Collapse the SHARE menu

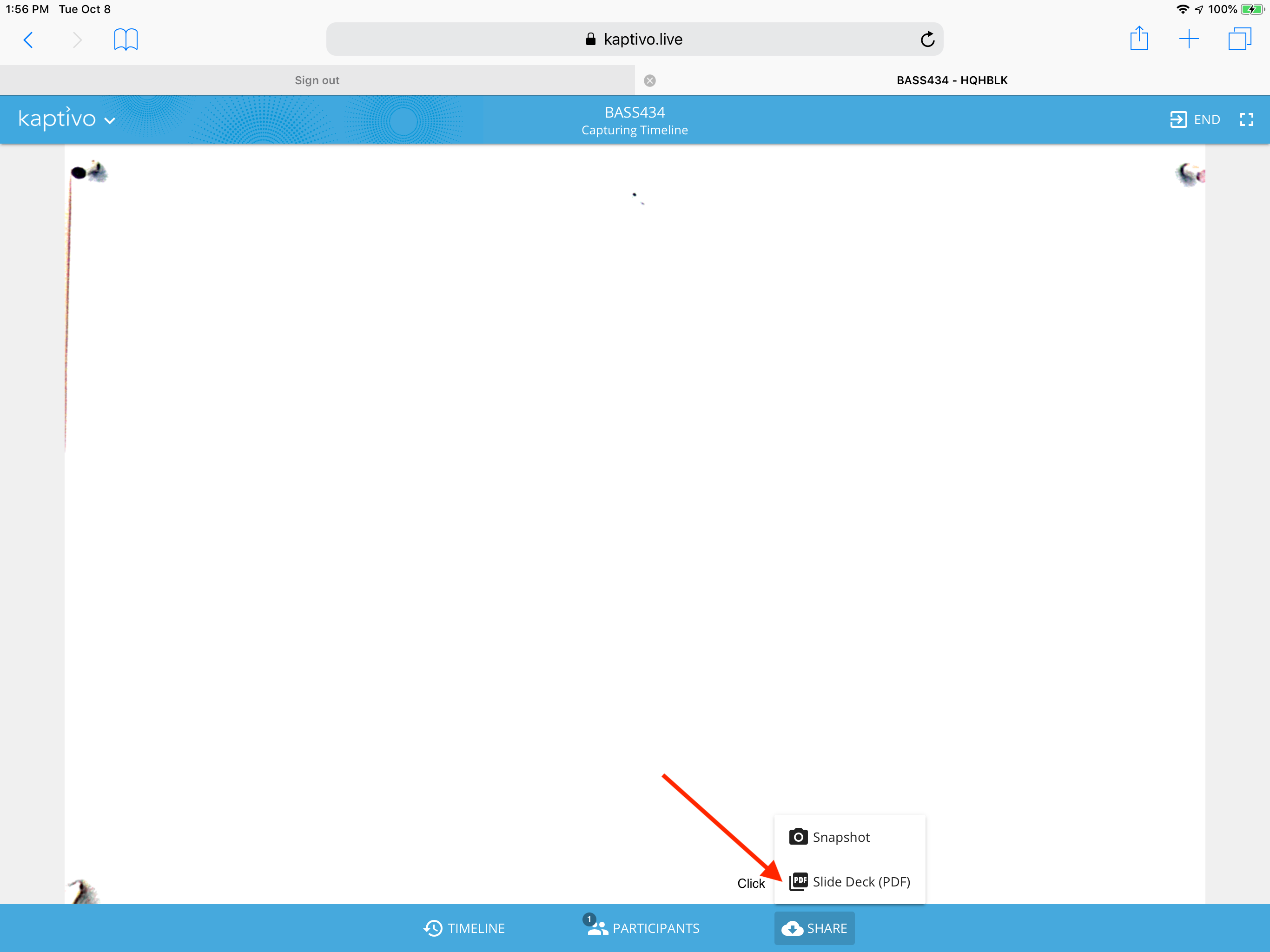[x=814, y=928]
